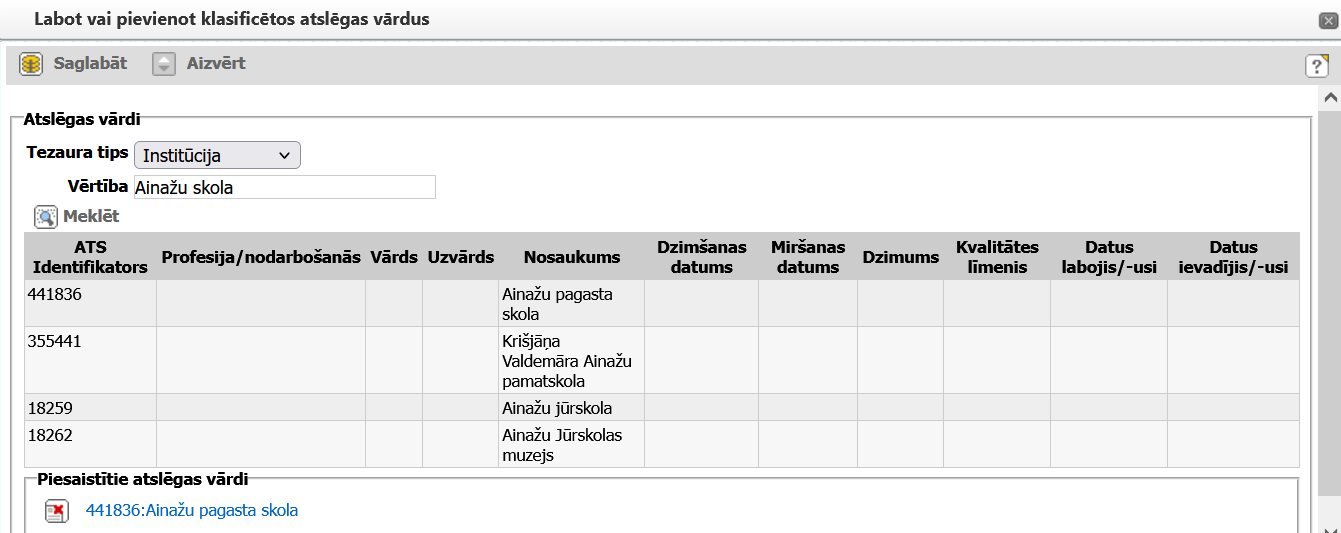Click the Vērtība text input field
Viewport: 1341px width, 533px height.
click(285, 187)
